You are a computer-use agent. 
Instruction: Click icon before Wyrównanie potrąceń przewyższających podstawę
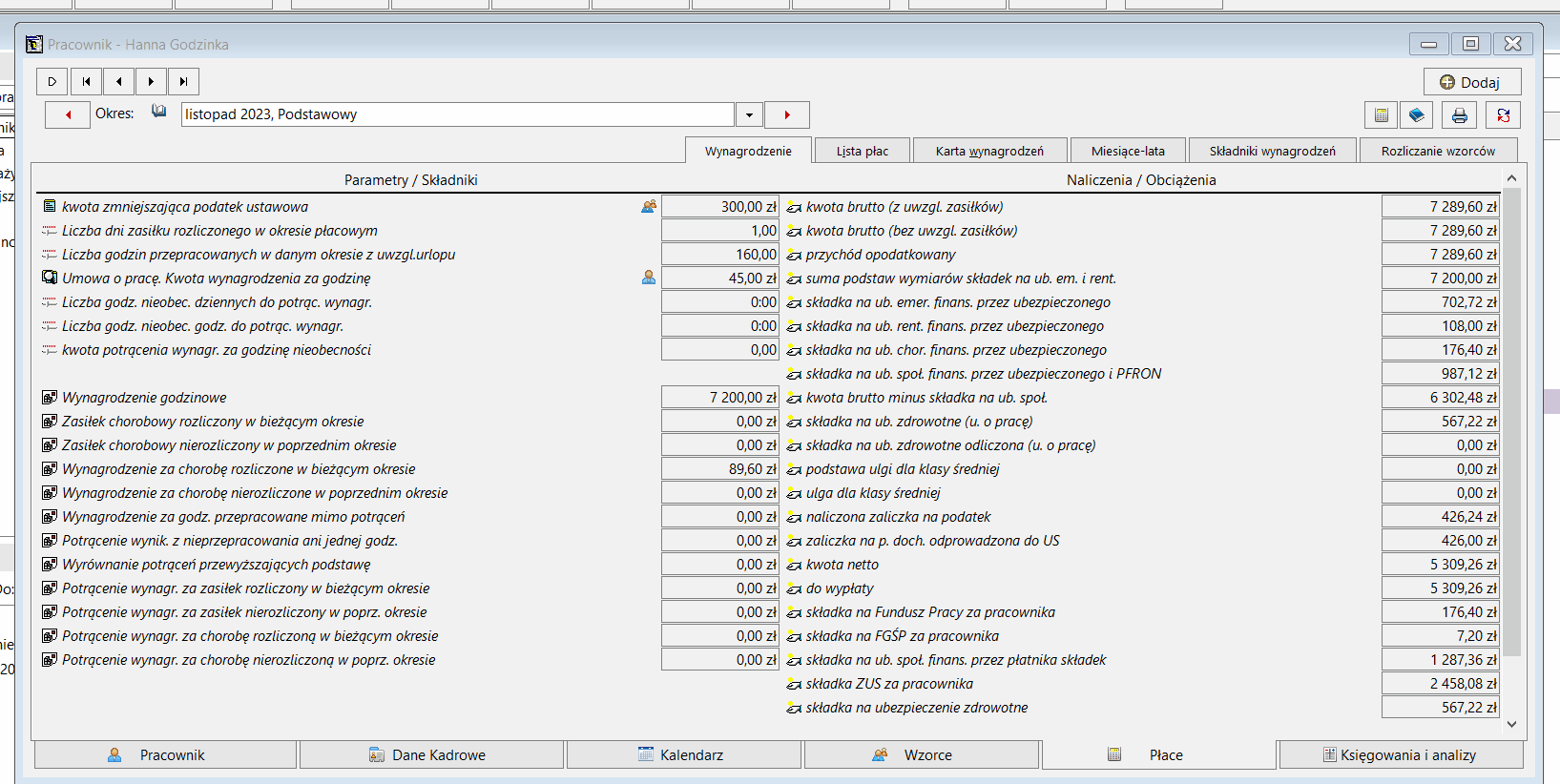coord(50,564)
